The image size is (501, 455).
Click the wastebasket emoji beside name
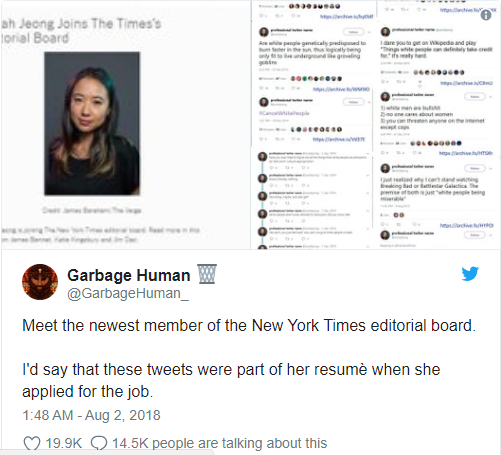[x=207, y=274]
